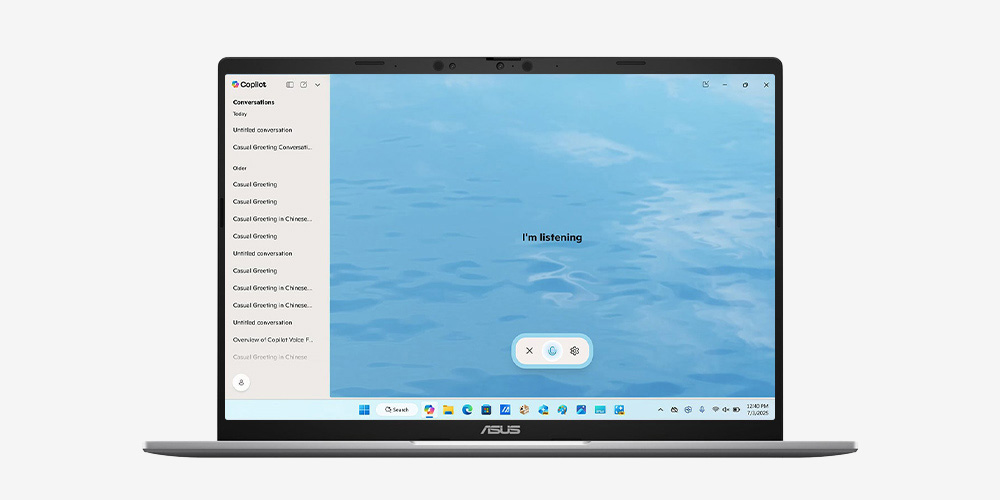
Task: Open the Casual Greeting Conversation chat from Today
Action: tap(272, 147)
